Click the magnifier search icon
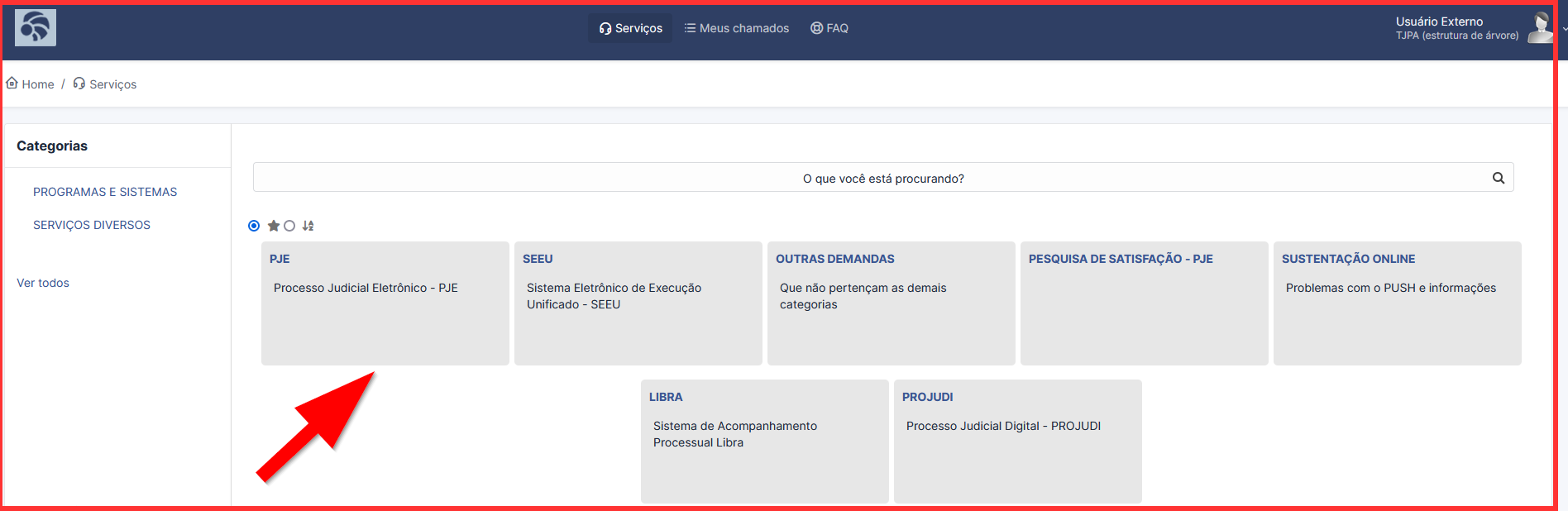1568x511 pixels. [x=1499, y=178]
